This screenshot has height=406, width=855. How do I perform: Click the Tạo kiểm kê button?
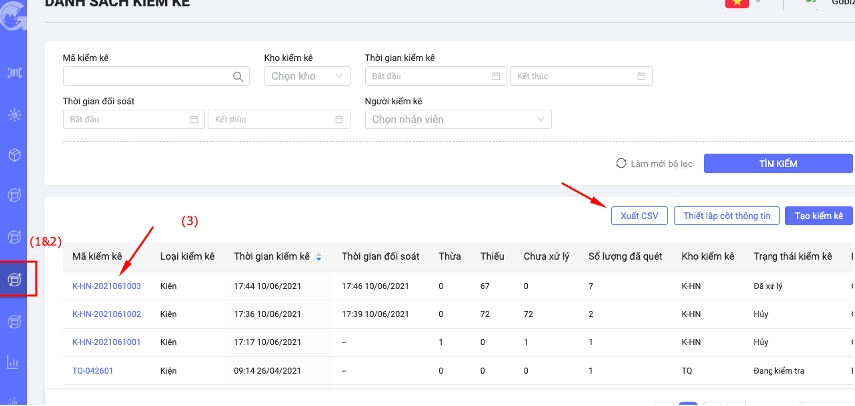(x=818, y=215)
